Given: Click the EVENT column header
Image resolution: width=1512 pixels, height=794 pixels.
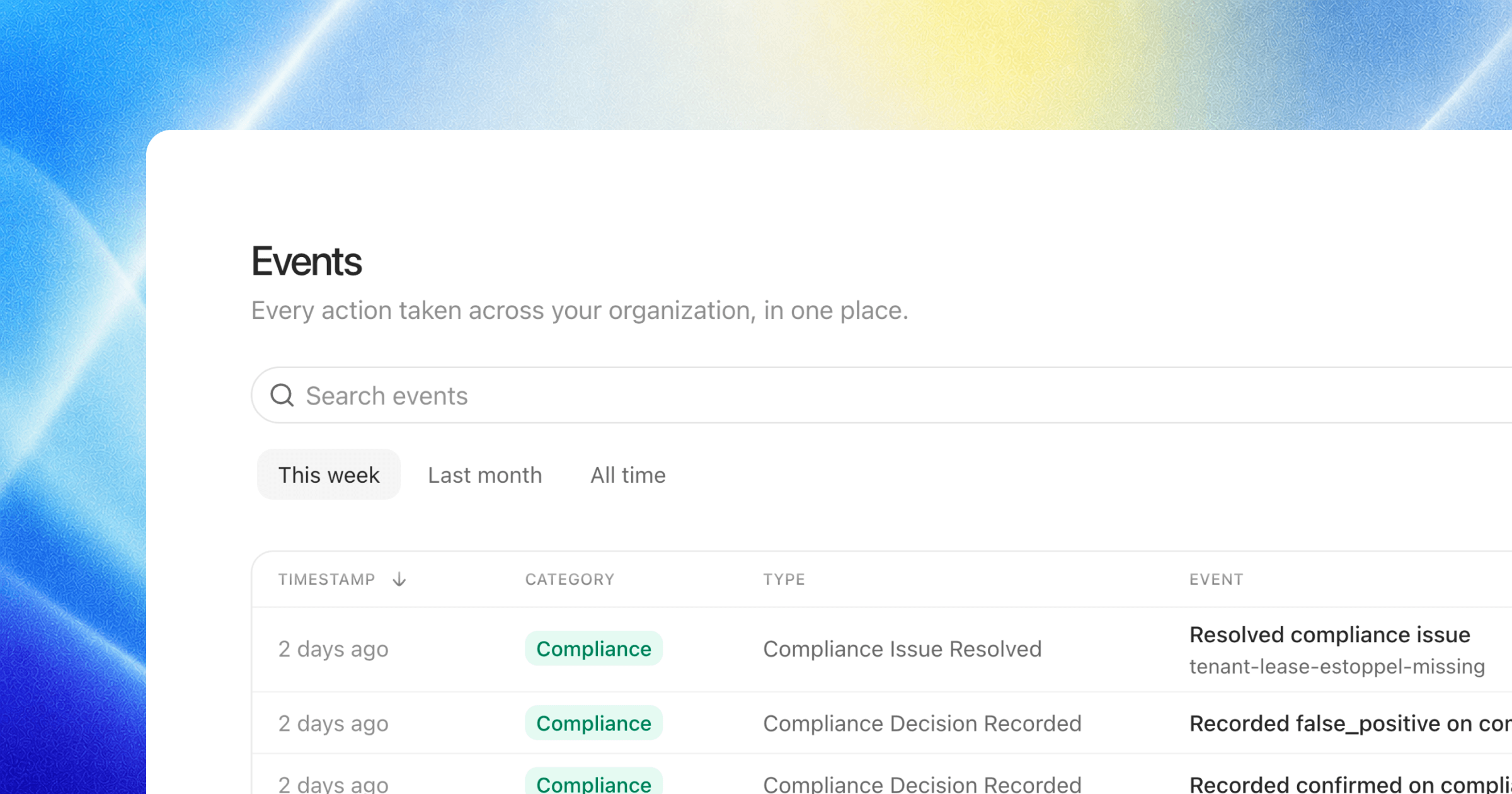Looking at the screenshot, I should click(1217, 579).
